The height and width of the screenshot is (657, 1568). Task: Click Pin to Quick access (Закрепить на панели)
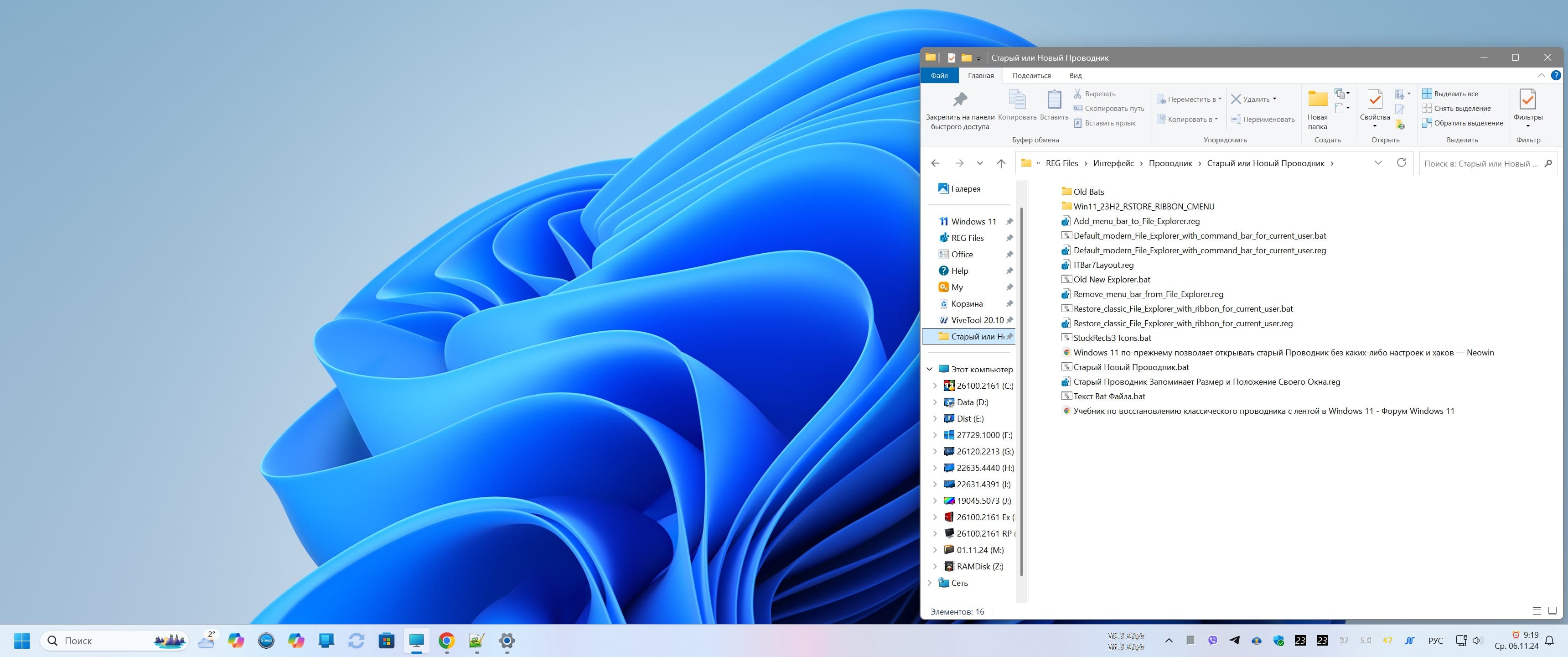(960, 109)
